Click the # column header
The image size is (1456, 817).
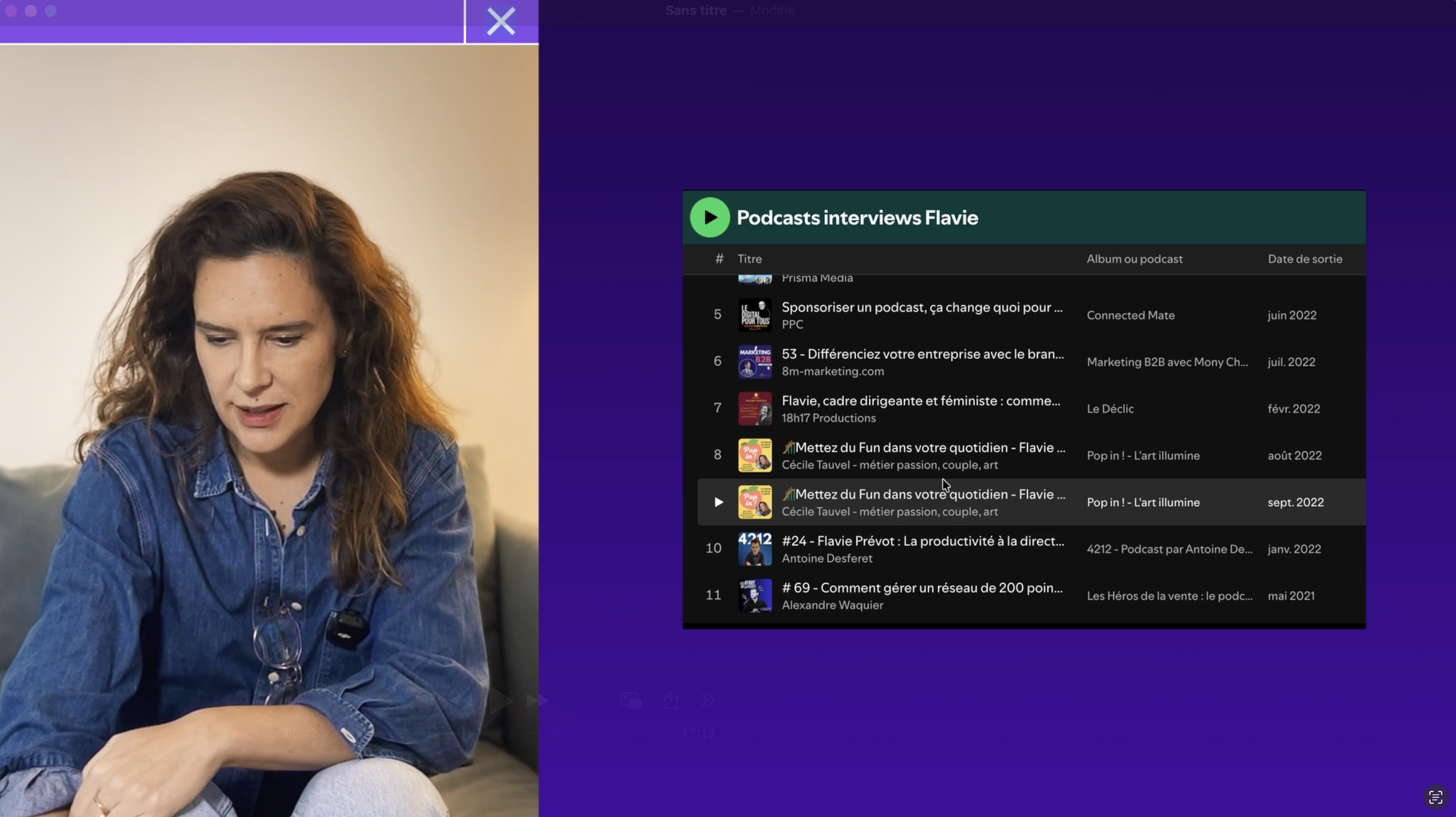coord(719,259)
